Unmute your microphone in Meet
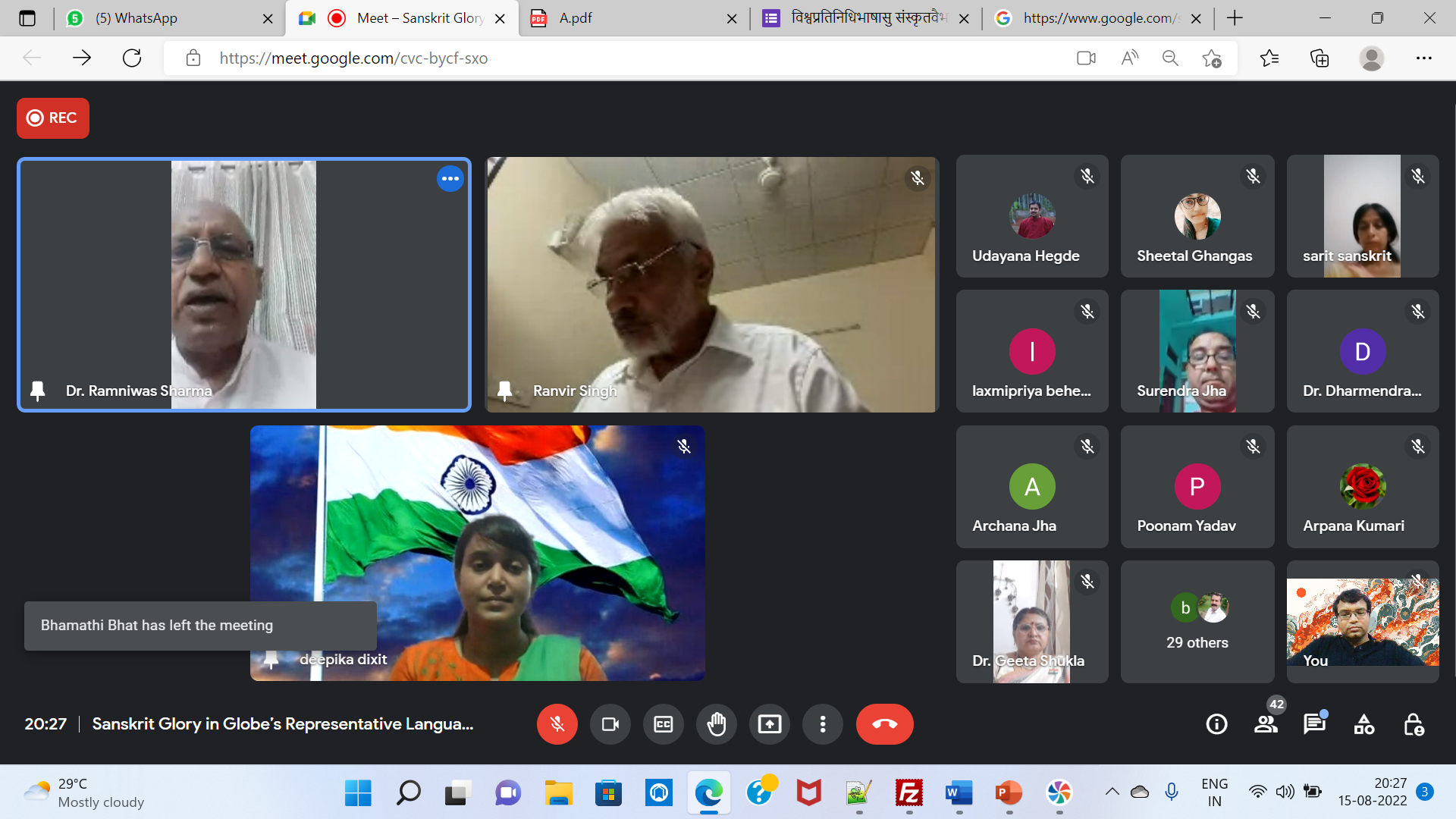The image size is (1456, 819). (x=557, y=724)
